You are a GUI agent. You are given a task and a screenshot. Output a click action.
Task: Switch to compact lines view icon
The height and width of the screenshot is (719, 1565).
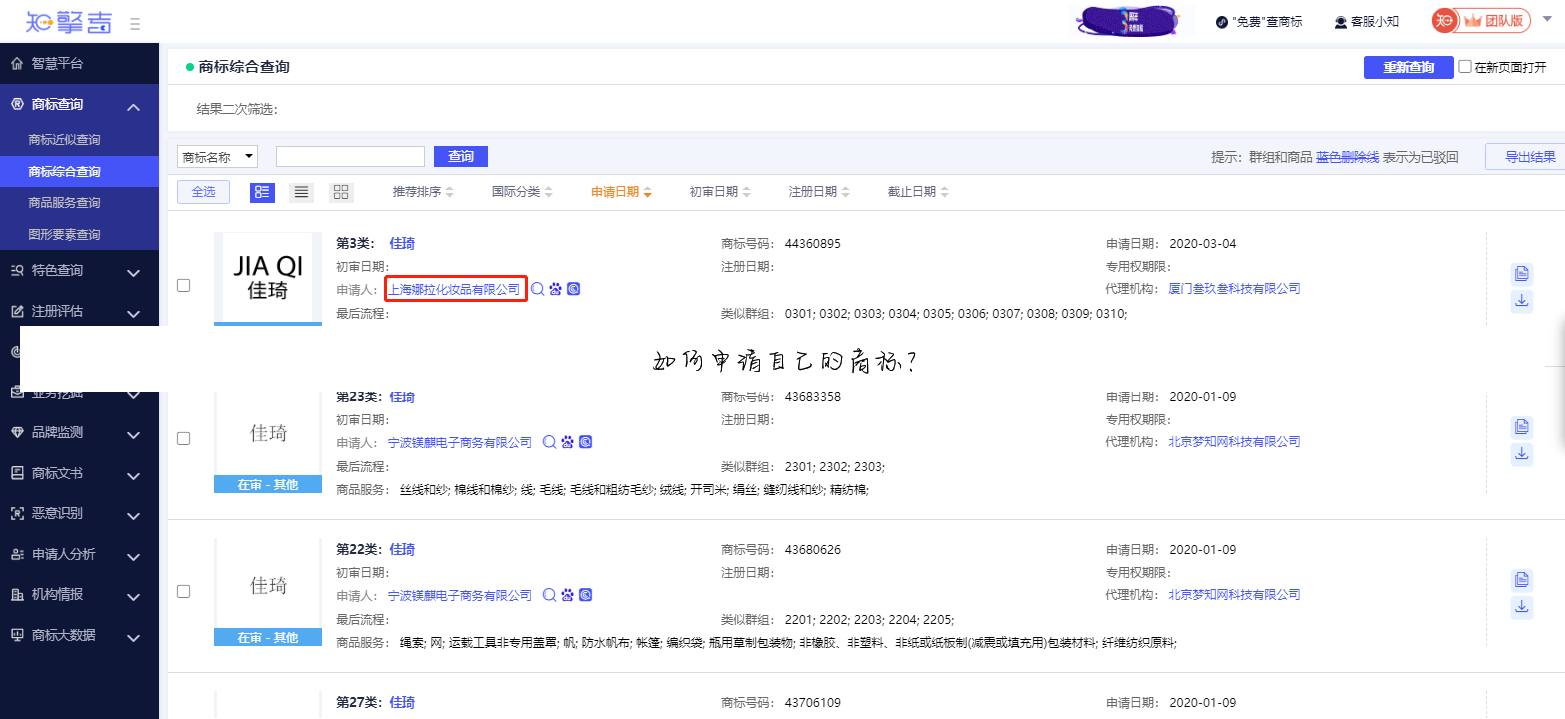click(301, 192)
